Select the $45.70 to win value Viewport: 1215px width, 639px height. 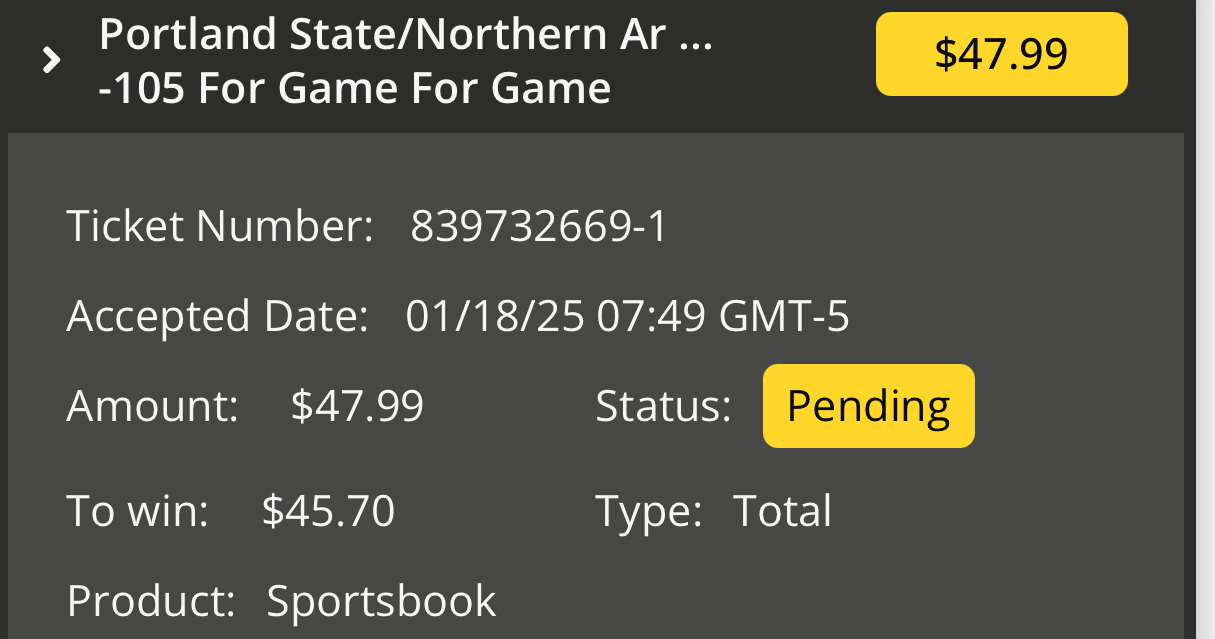(328, 511)
